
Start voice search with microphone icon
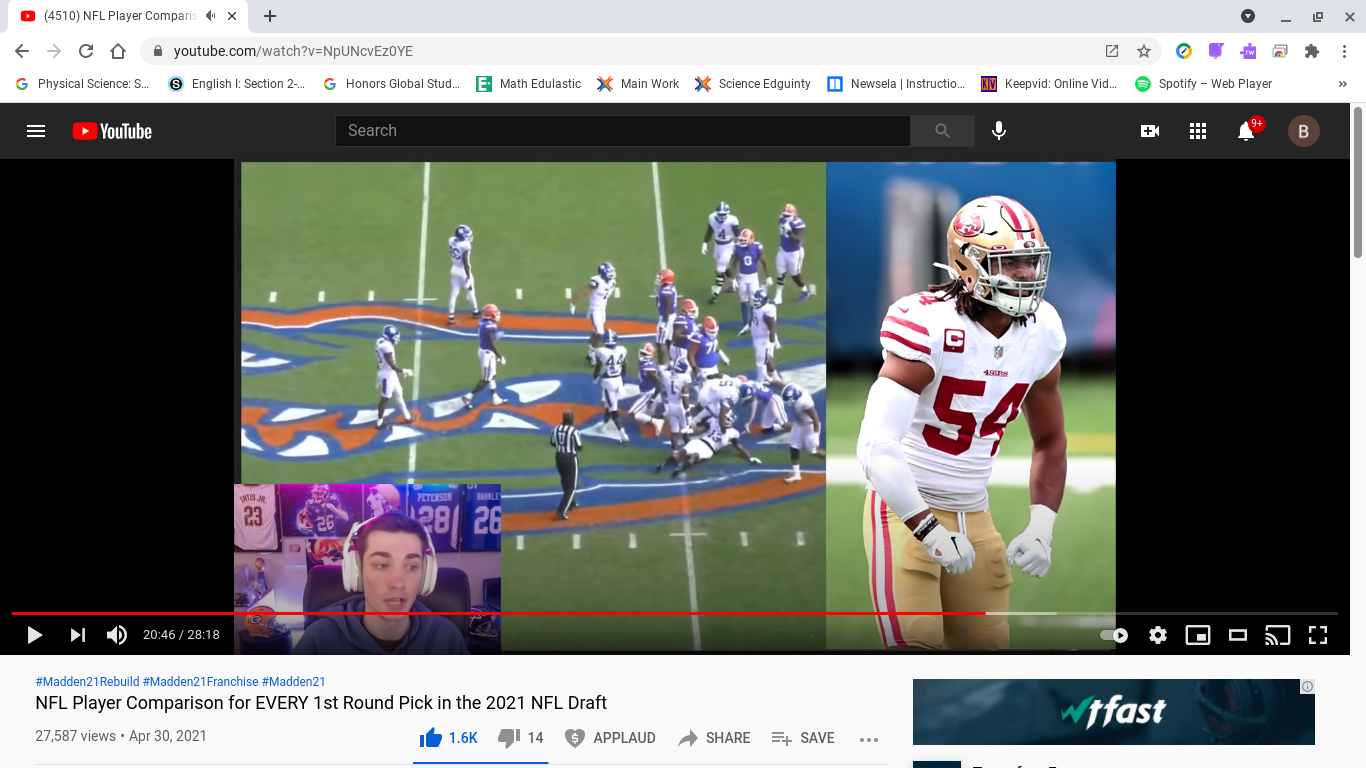(x=998, y=131)
